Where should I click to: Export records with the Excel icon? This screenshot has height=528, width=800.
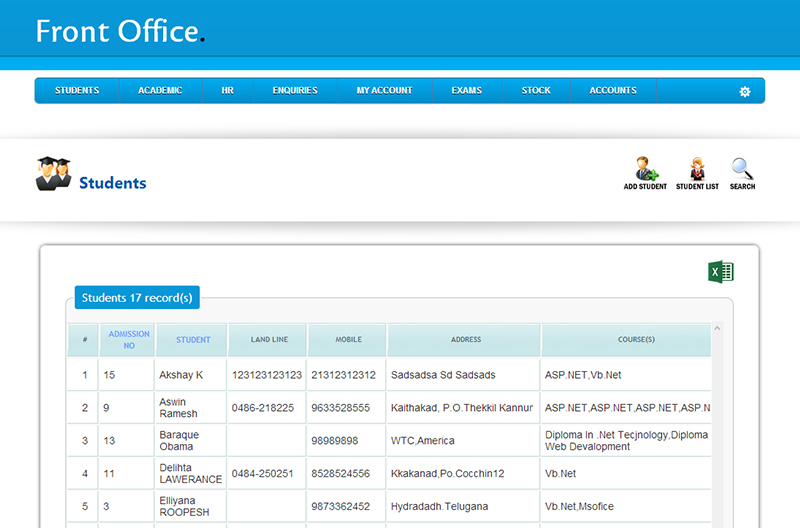721,272
